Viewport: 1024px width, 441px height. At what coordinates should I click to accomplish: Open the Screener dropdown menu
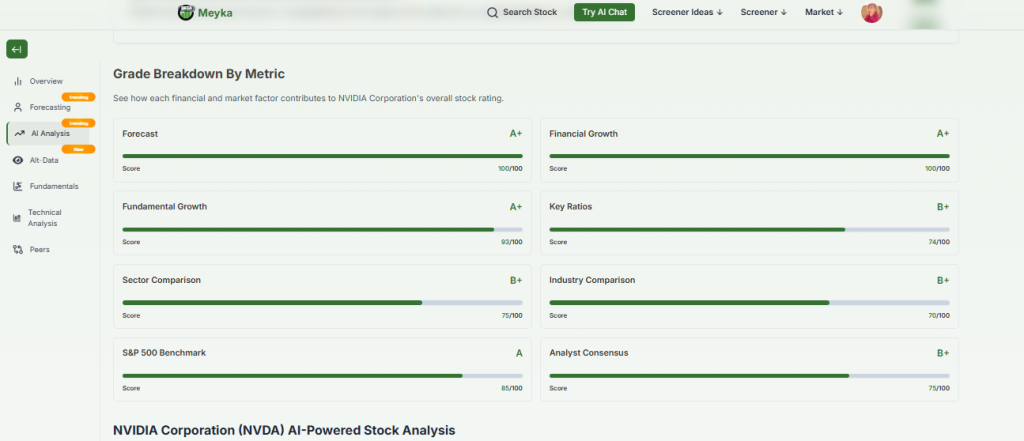coord(763,13)
